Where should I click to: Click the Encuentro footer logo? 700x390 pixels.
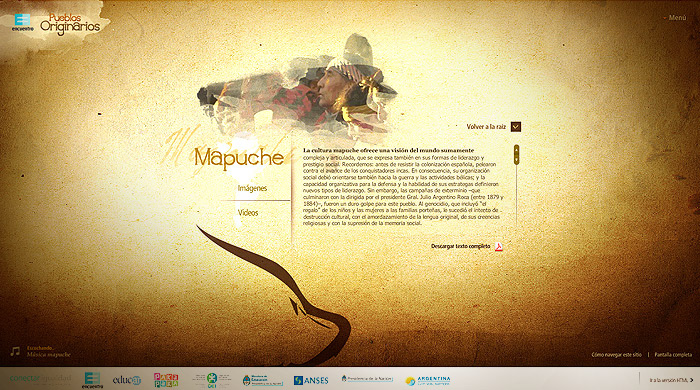point(92,380)
